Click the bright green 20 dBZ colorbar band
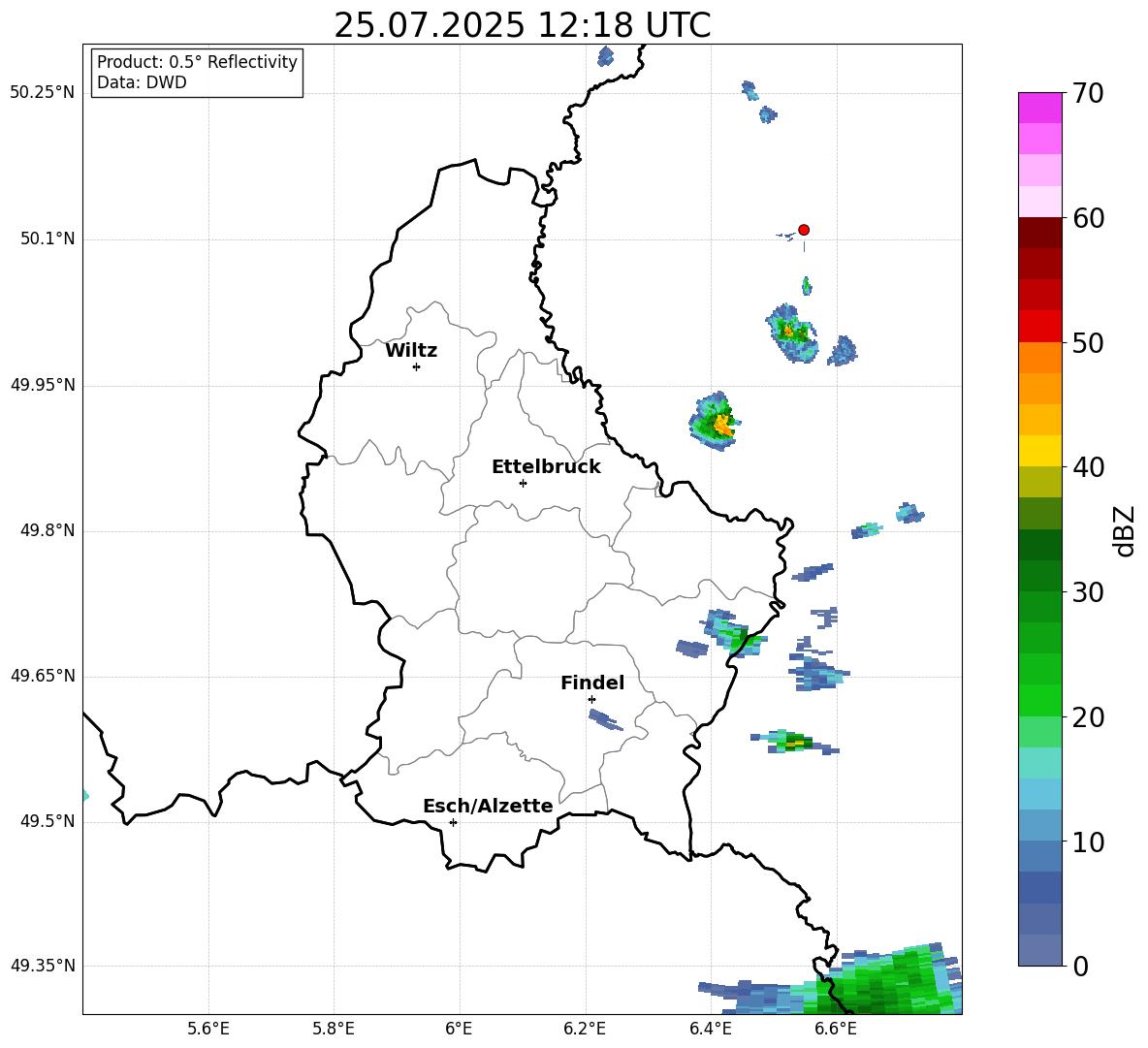 (1039, 700)
